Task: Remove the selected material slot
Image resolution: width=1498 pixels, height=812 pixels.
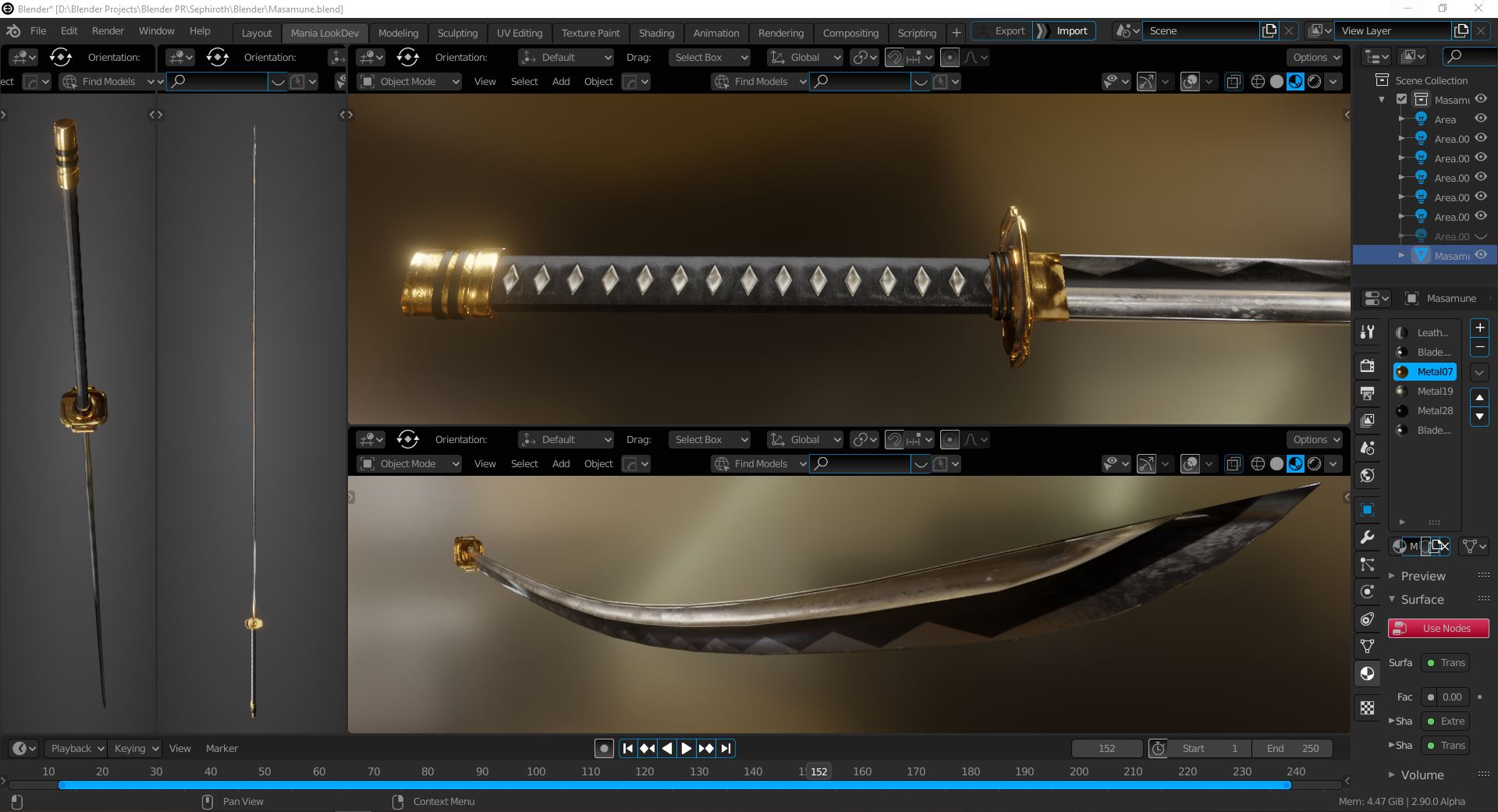Action: tap(1479, 347)
